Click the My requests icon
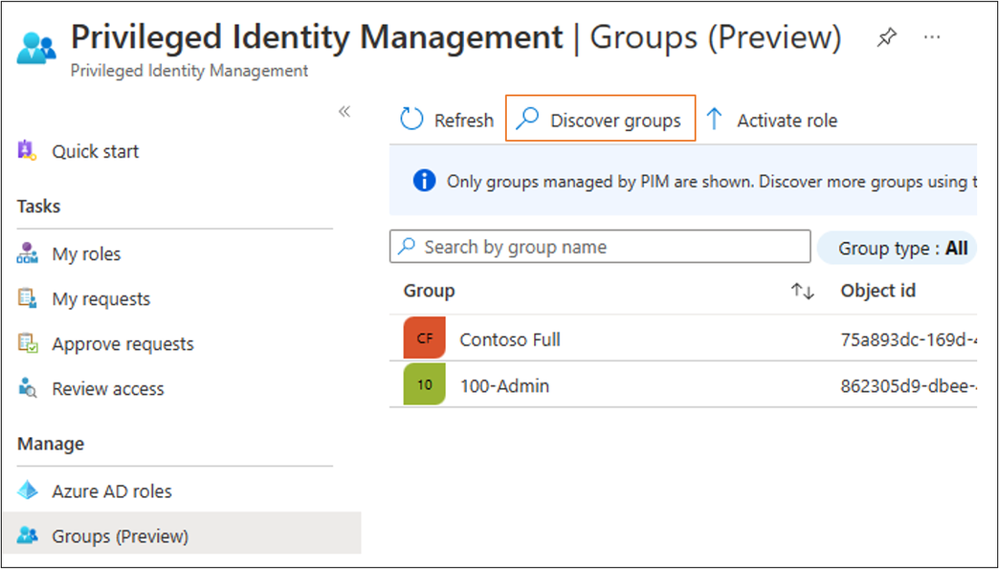999x569 pixels. 27,299
